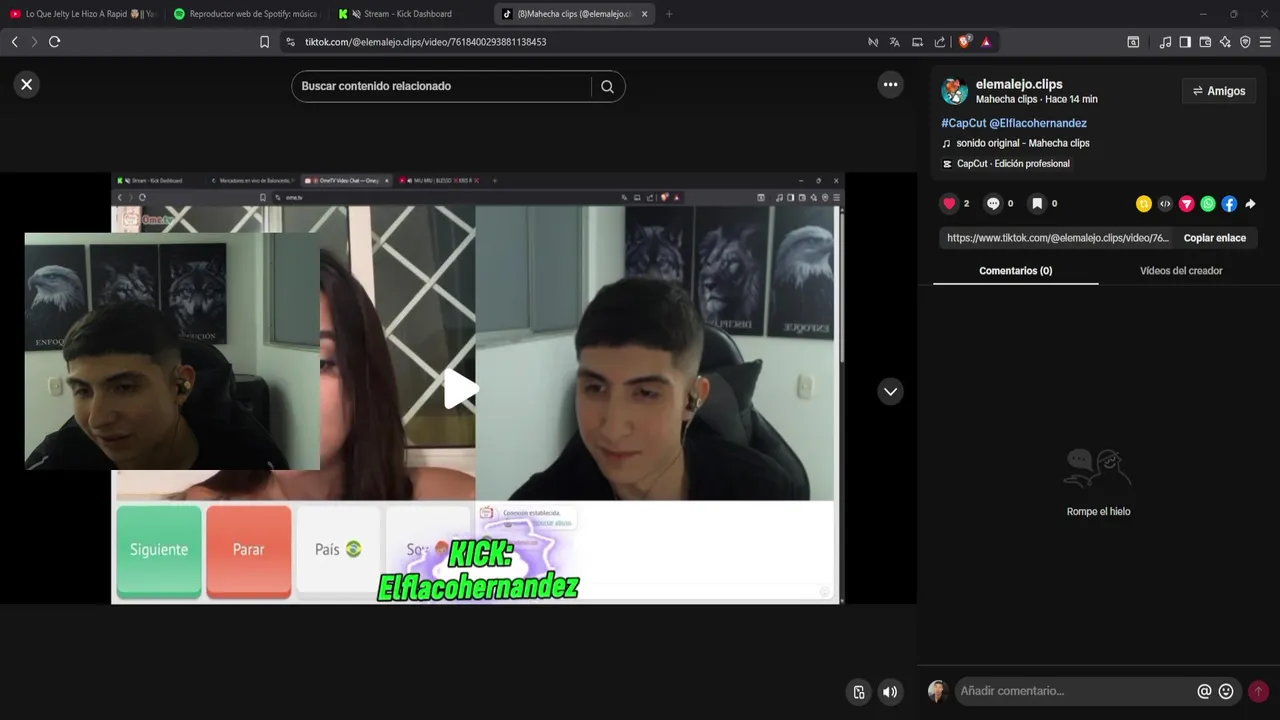1280x720 pixels.
Task: Open the elemalejo.clips profile name
Action: click(1019, 84)
